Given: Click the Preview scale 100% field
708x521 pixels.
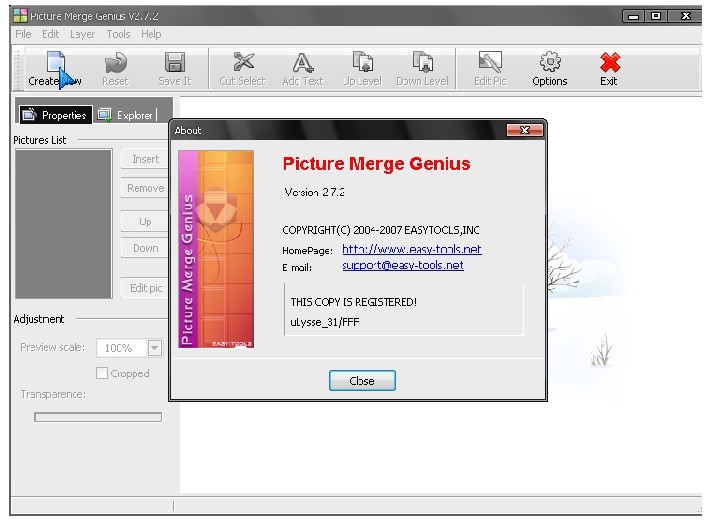Looking at the screenshot, I should point(122,348).
